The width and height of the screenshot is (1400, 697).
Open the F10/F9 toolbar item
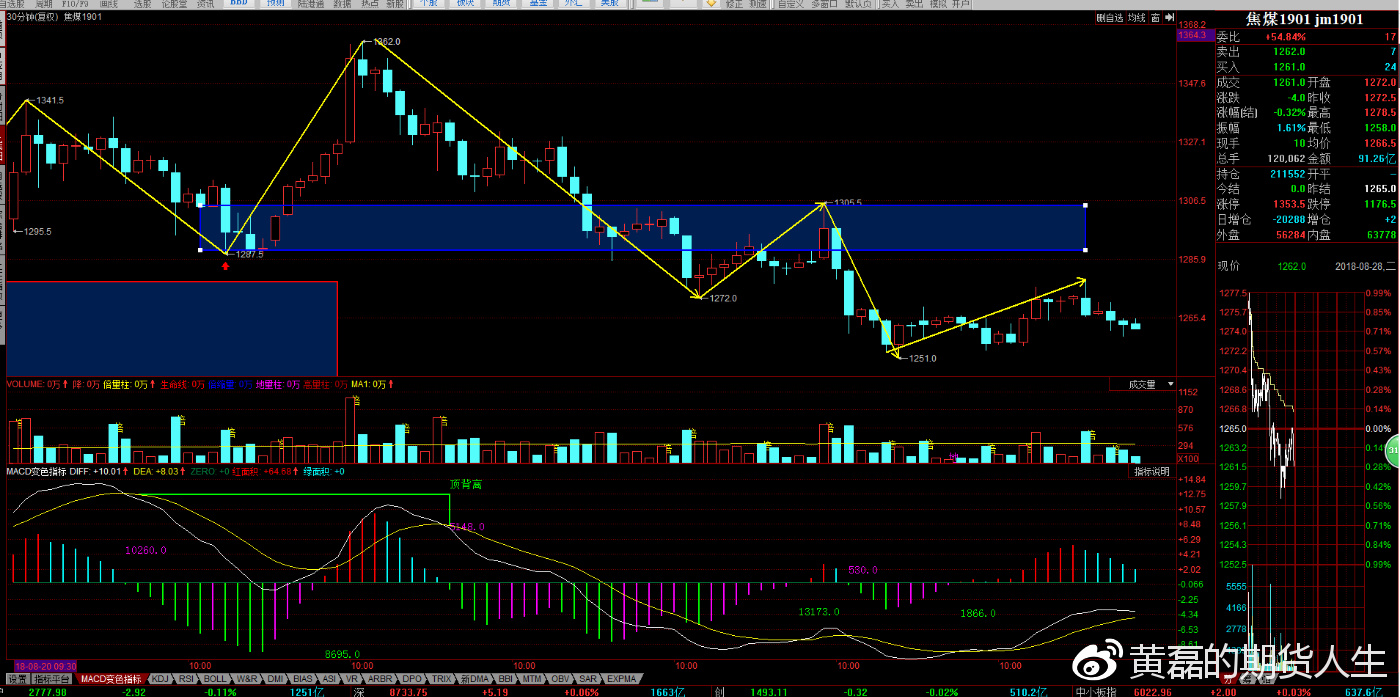coord(75,3)
